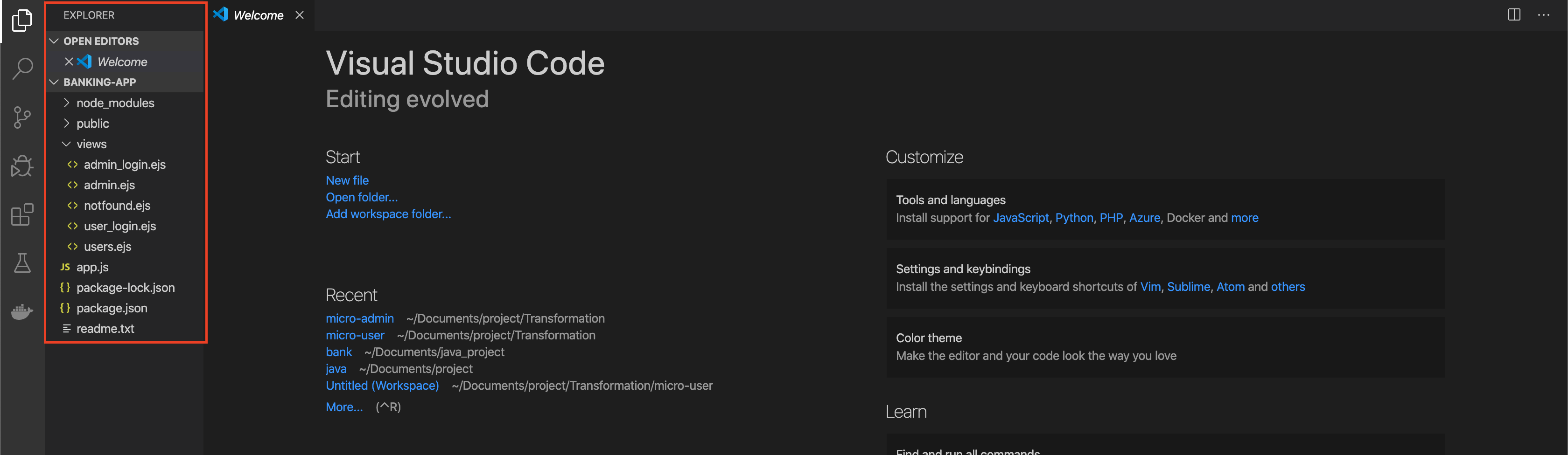The height and width of the screenshot is (455, 1568).
Task: Open admin_login.ejs file
Action: [125, 164]
